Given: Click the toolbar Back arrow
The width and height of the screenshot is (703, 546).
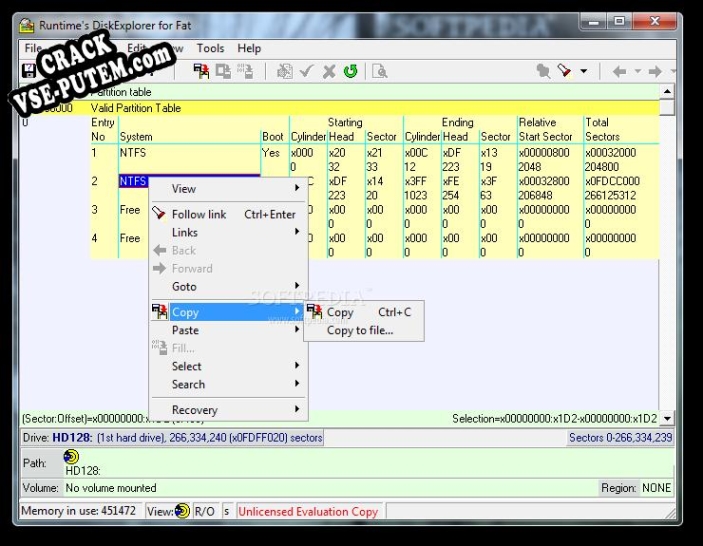Looking at the screenshot, I should (619, 71).
